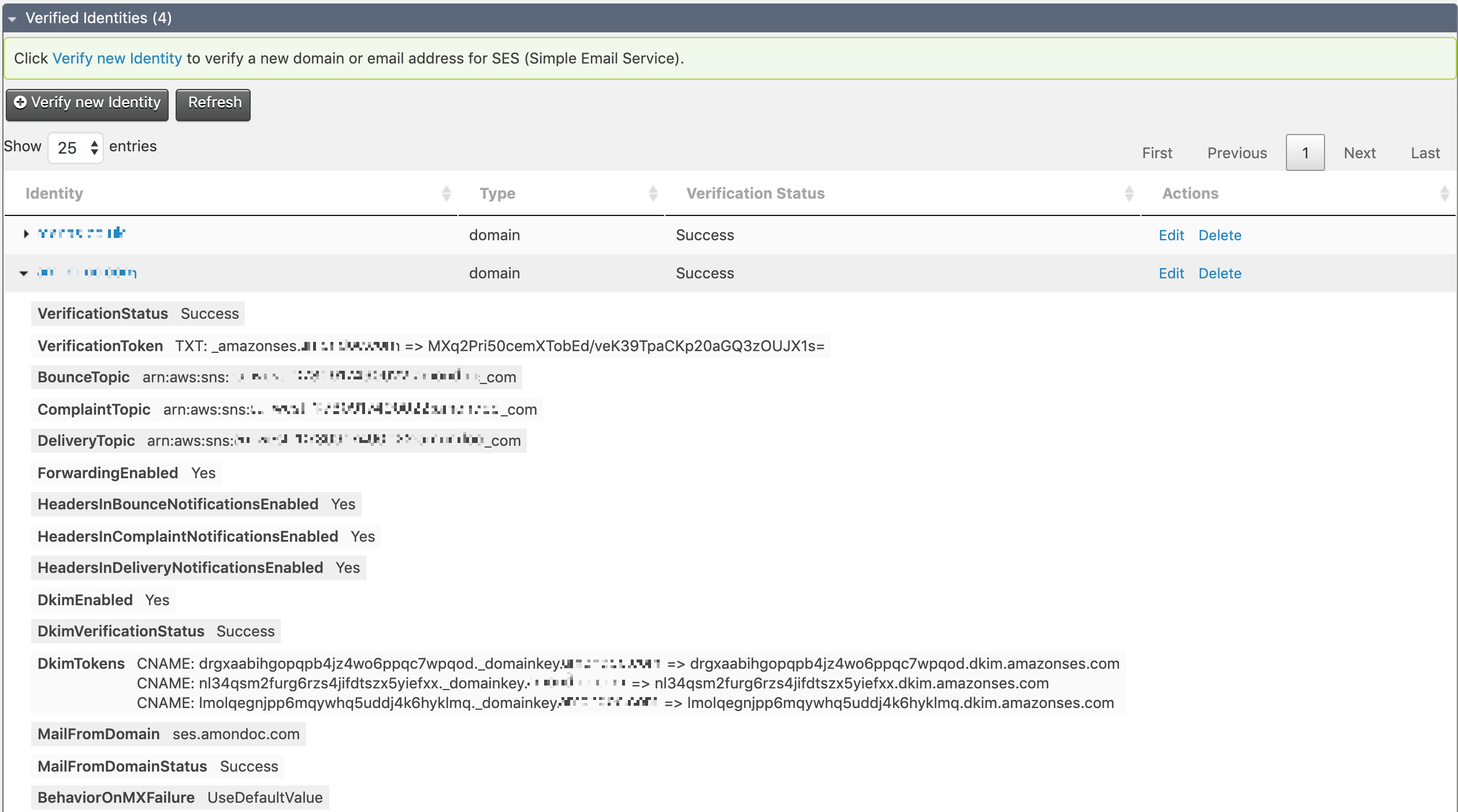Jump to Last page in pagination

tap(1425, 153)
